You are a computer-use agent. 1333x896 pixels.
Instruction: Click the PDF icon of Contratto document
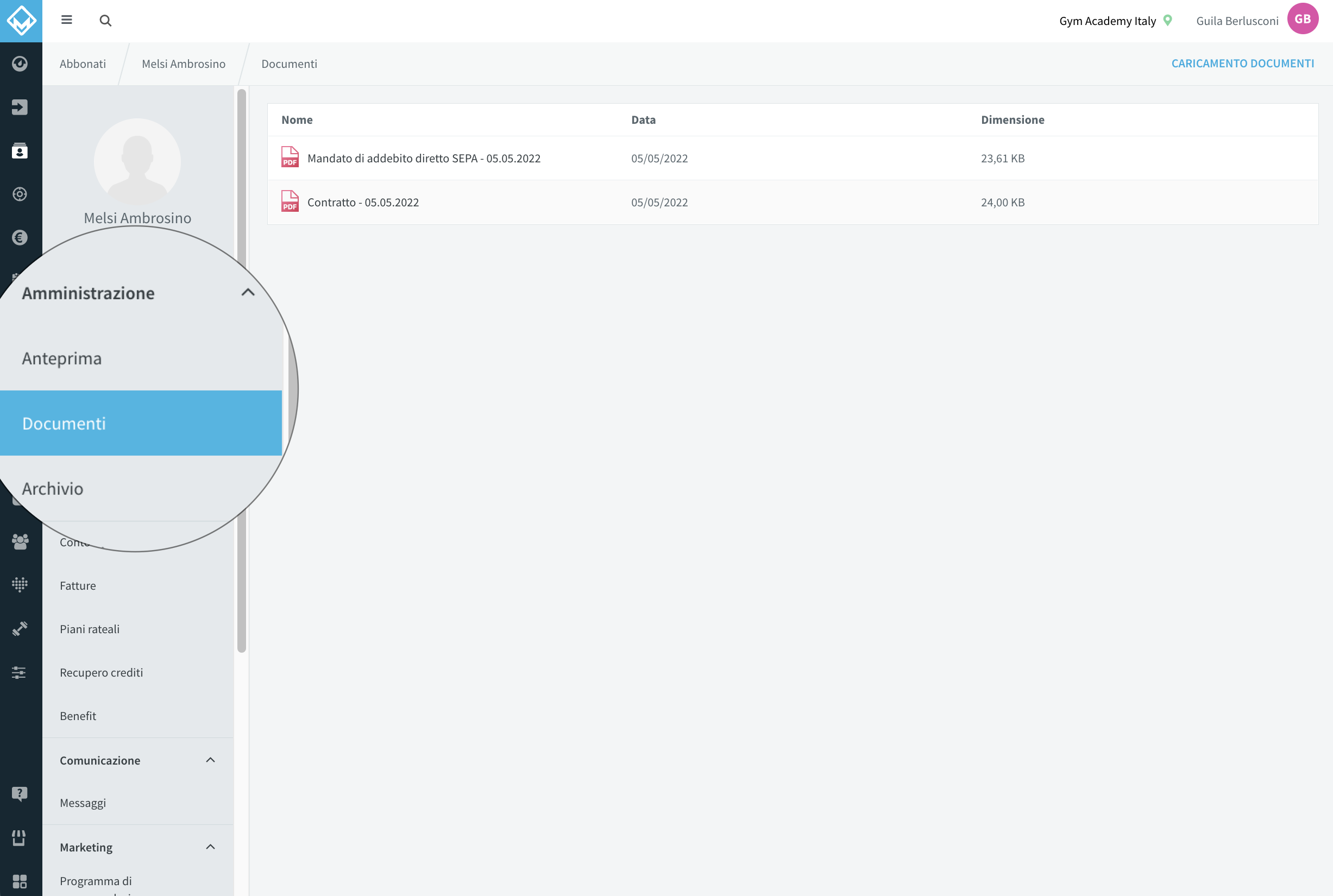coord(290,201)
